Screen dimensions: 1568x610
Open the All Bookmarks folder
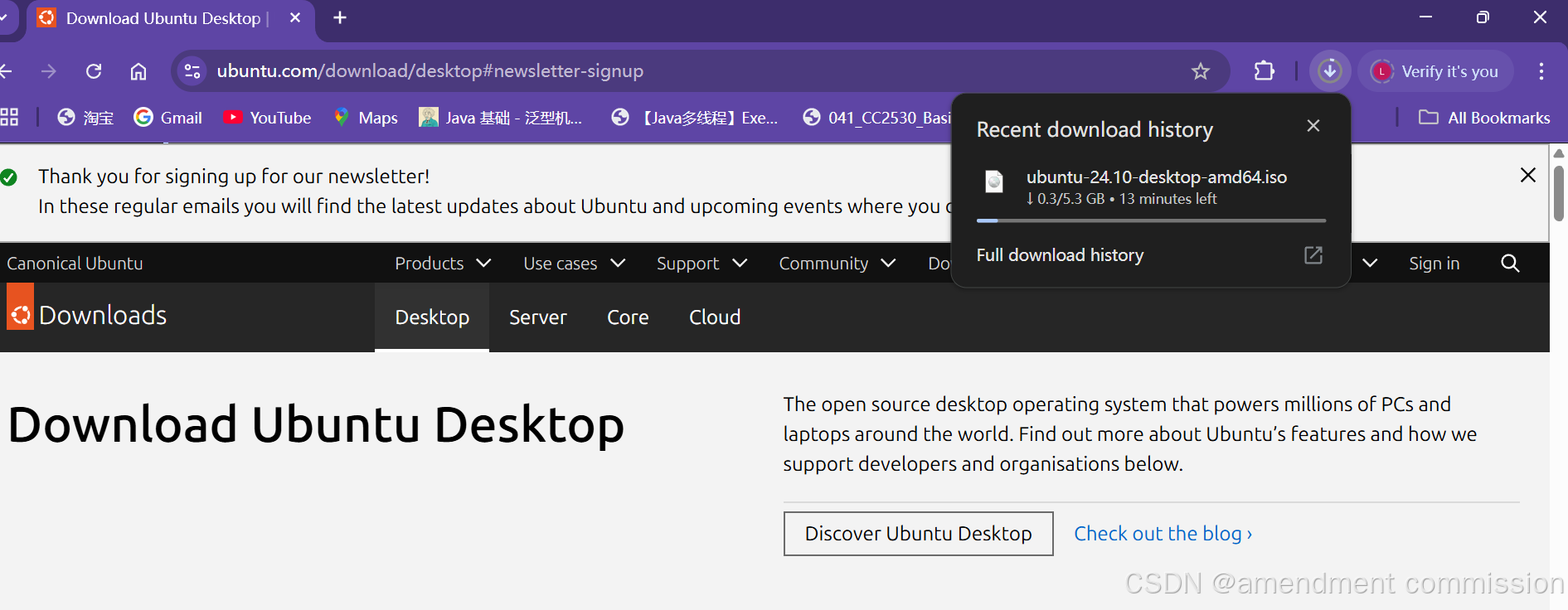coord(1484,118)
